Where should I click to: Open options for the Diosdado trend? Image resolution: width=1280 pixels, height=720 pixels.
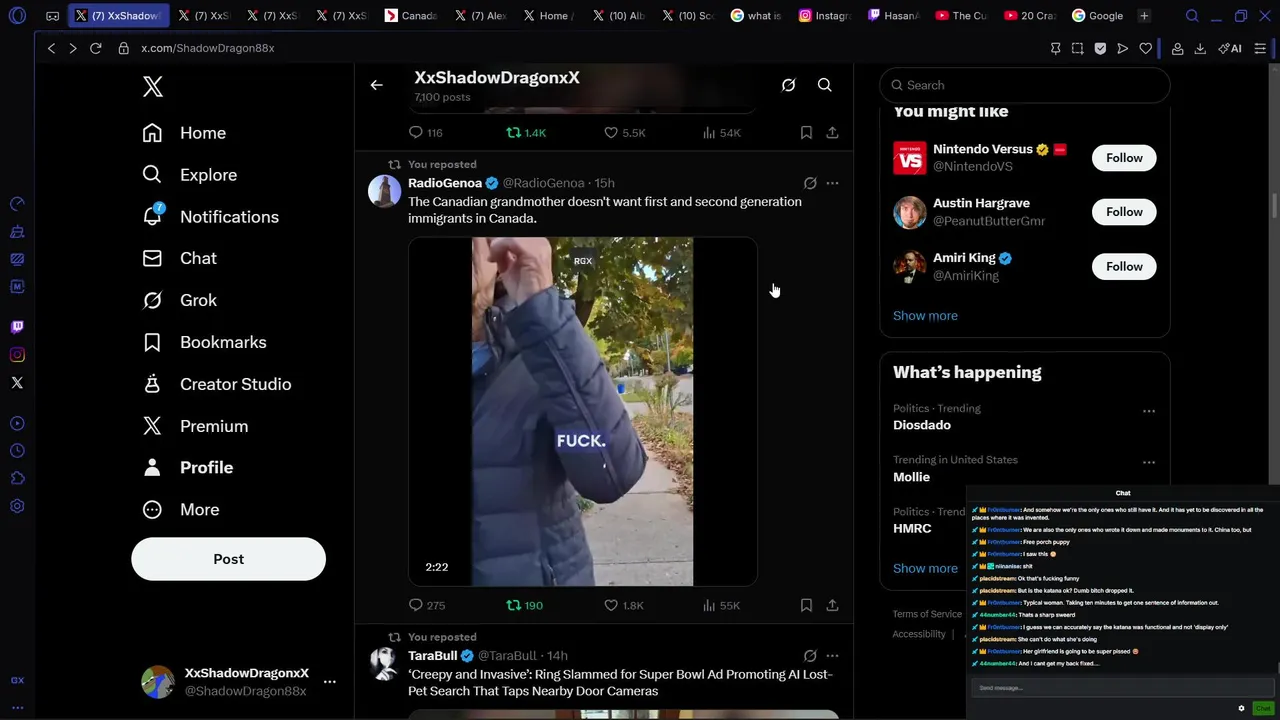1149,411
